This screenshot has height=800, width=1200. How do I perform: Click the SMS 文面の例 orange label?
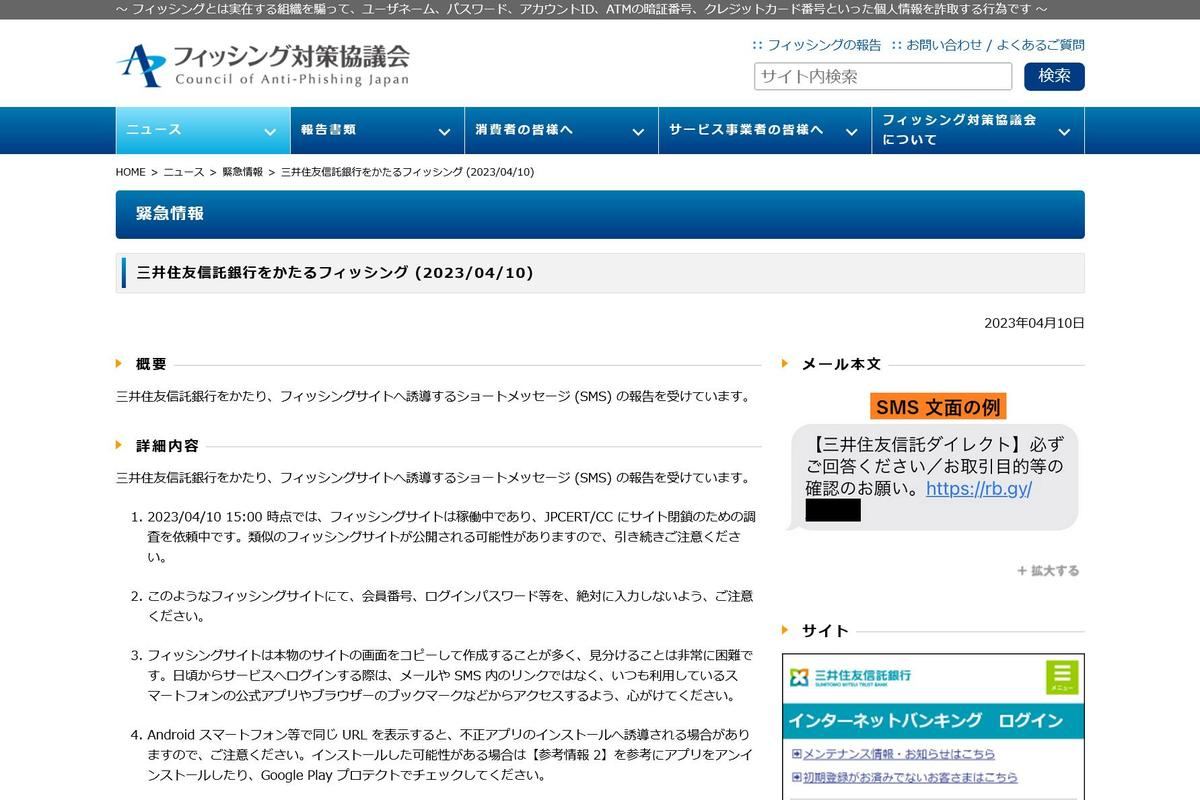pos(938,407)
